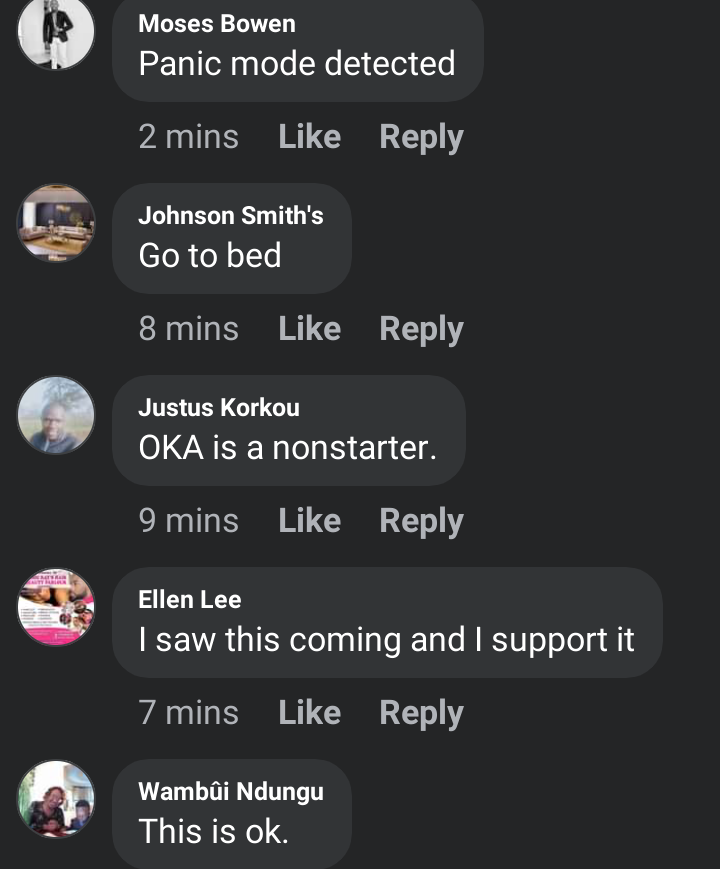Screen dimensions: 720x869
Task: Like Moses Bowen's comment
Action: click(x=309, y=136)
